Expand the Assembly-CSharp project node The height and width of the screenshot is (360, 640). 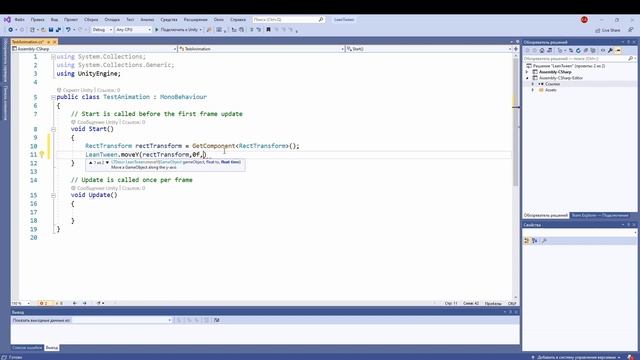(527, 72)
